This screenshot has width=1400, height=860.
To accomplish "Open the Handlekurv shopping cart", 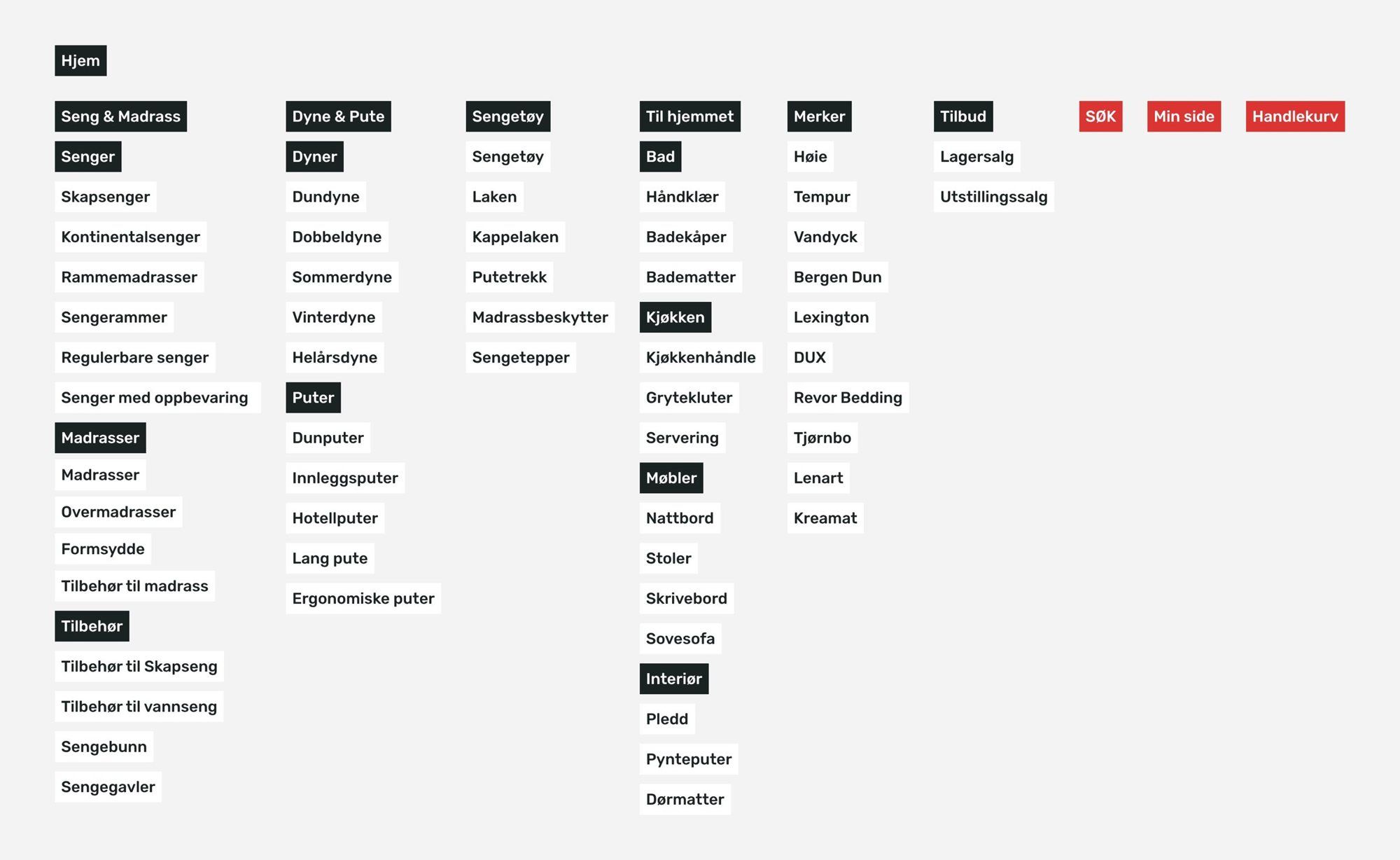I will pyautogui.click(x=1295, y=116).
